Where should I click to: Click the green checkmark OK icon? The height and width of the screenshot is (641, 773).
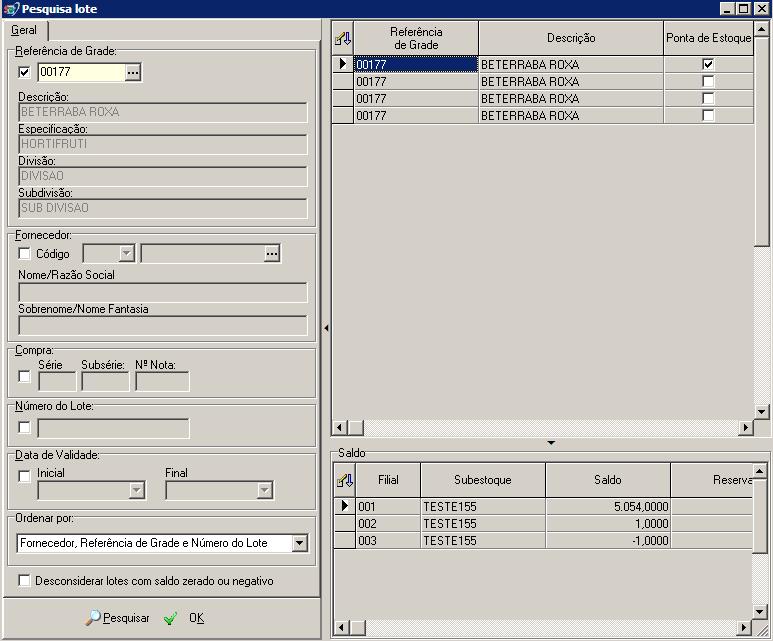(170, 618)
